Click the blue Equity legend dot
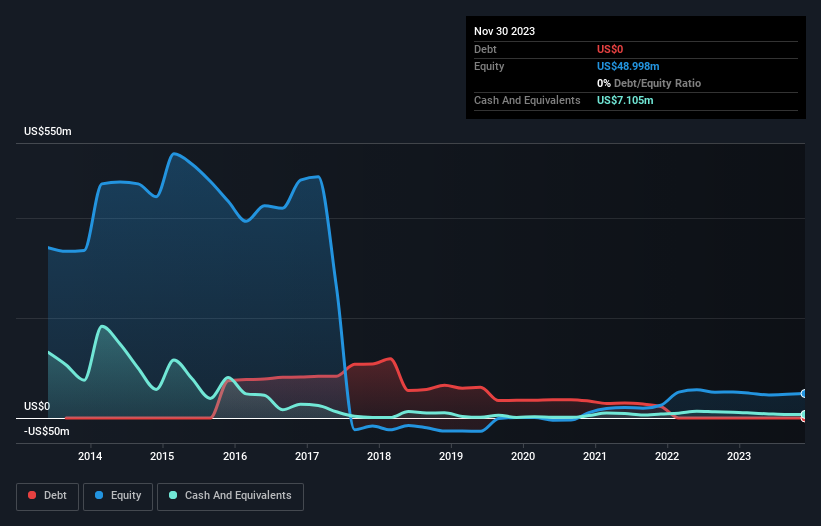The image size is (821, 526). pos(99,495)
